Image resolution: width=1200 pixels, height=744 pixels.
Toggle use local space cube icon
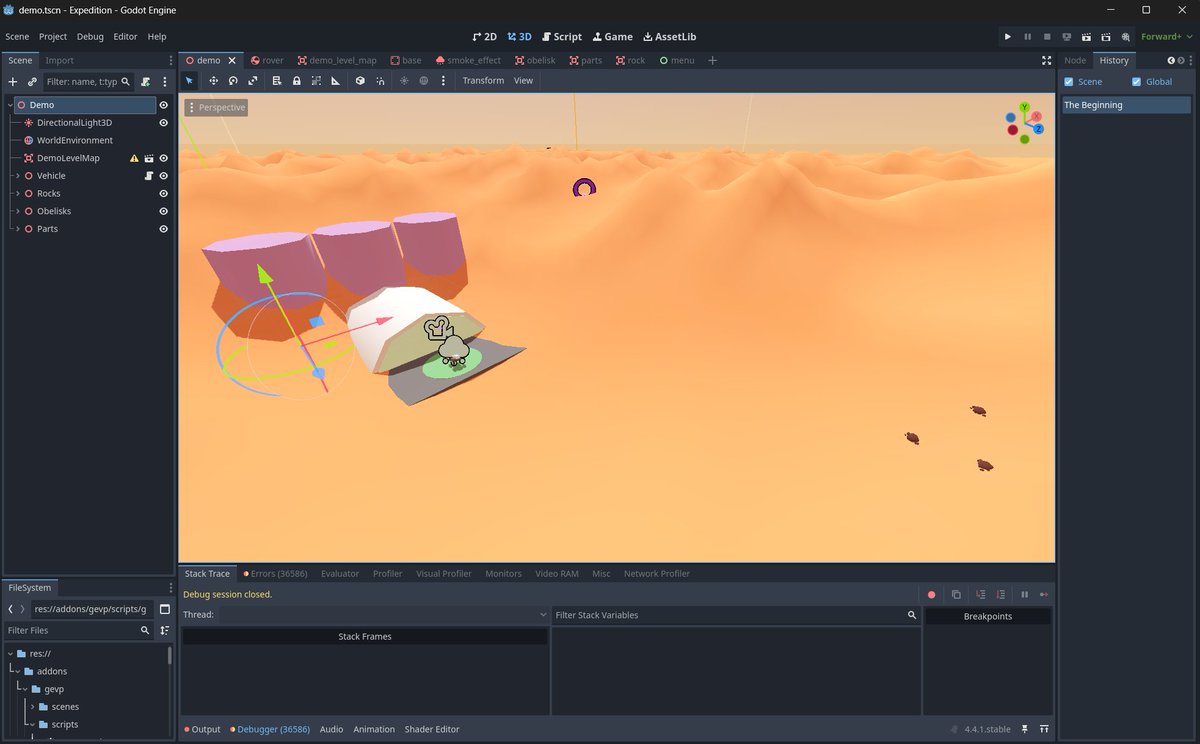click(x=360, y=80)
